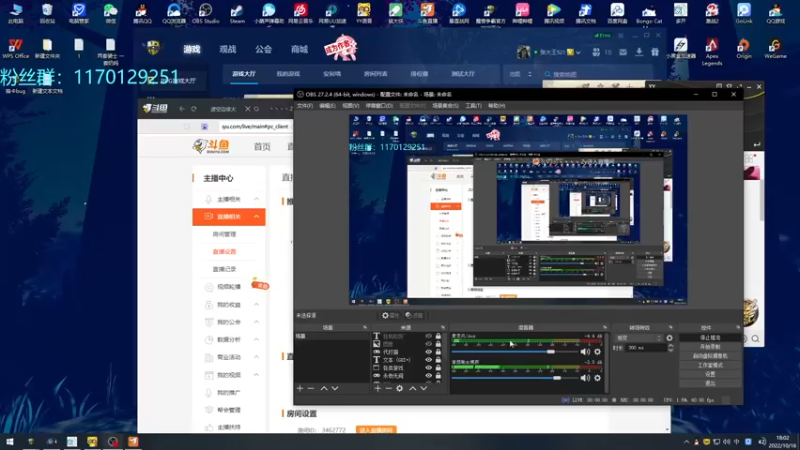Open 直播记录 link in Douyu sidebar
Screen dimensions: 800x450
(x=224, y=269)
